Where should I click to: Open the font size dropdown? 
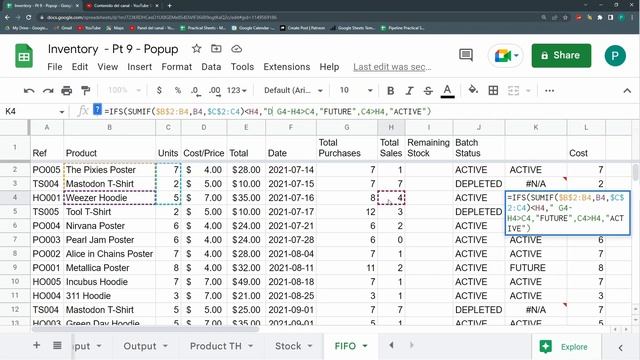pyautogui.click(x=356, y=90)
